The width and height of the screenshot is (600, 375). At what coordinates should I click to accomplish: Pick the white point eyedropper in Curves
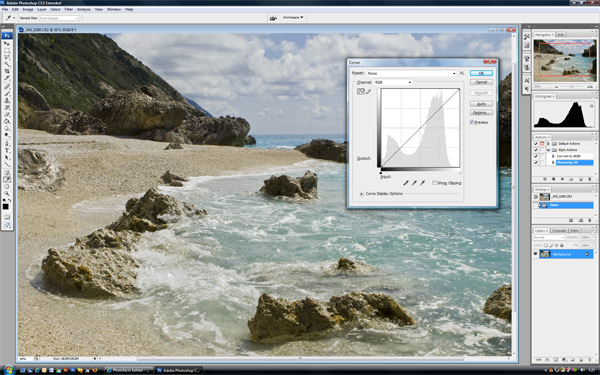[x=422, y=183]
